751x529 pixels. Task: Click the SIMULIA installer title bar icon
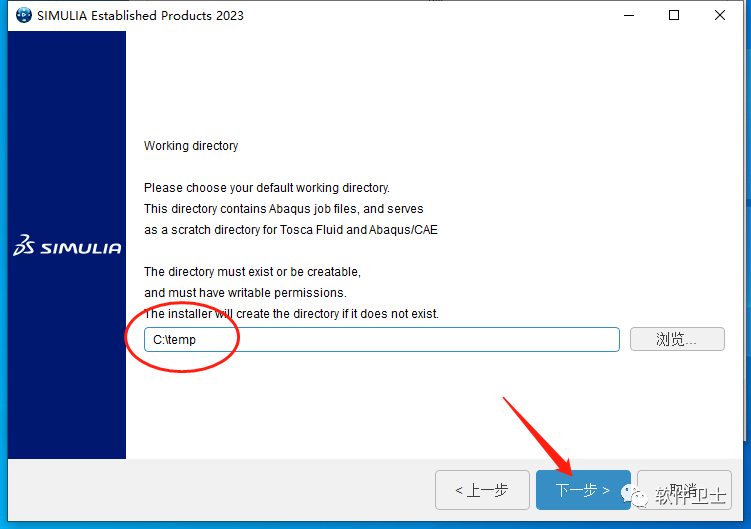23,15
